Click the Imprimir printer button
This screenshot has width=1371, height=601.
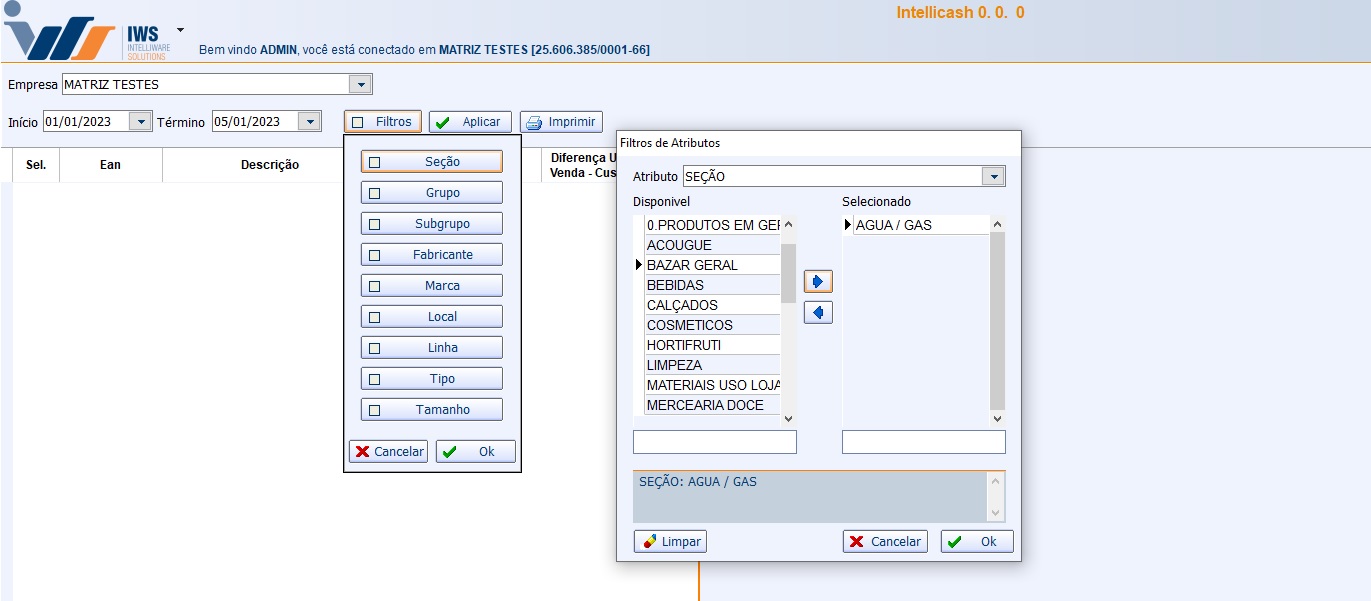coord(561,122)
